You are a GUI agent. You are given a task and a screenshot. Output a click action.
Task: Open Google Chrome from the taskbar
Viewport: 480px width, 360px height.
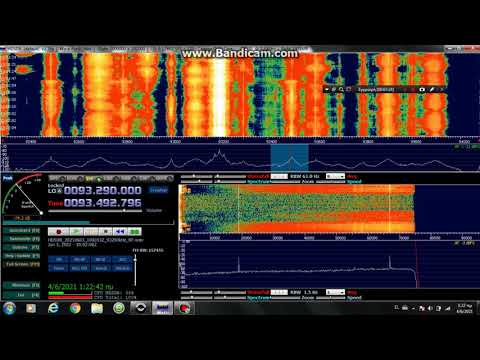[75, 308]
